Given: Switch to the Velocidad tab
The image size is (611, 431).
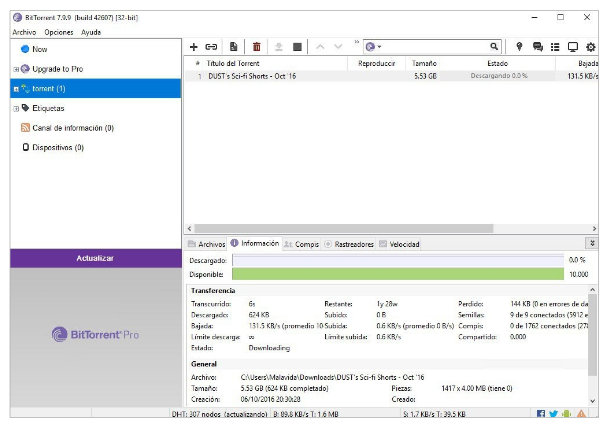Looking at the screenshot, I should click(x=399, y=244).
